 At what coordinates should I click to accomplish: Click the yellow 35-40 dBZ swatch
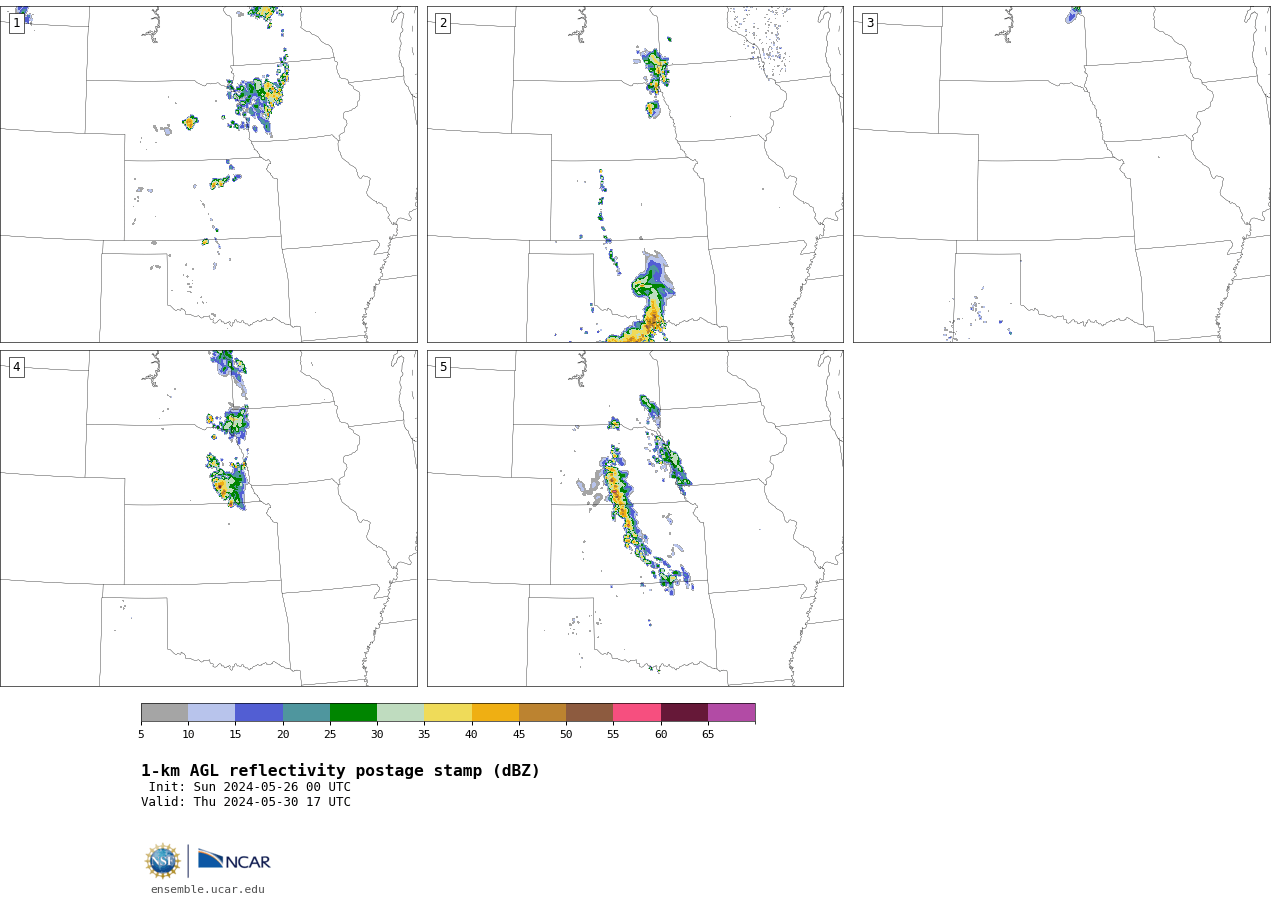448,712
